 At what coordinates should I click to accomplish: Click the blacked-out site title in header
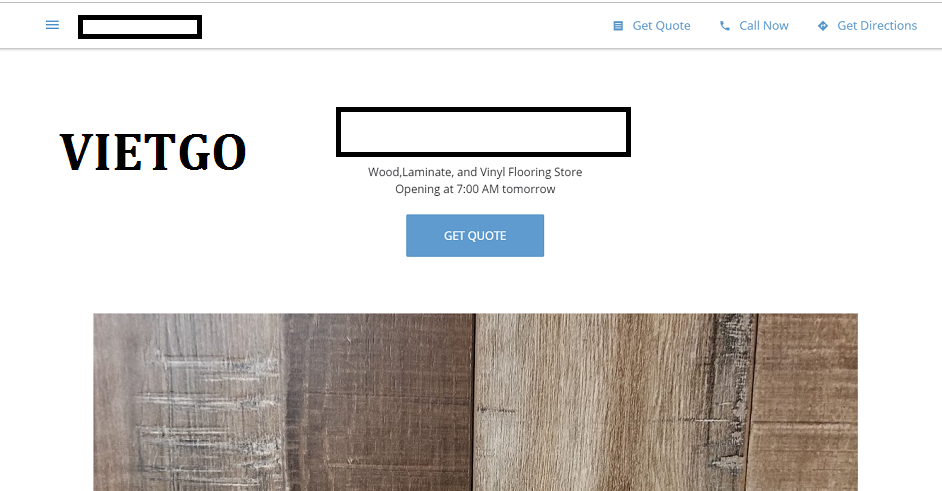point(140,27)
